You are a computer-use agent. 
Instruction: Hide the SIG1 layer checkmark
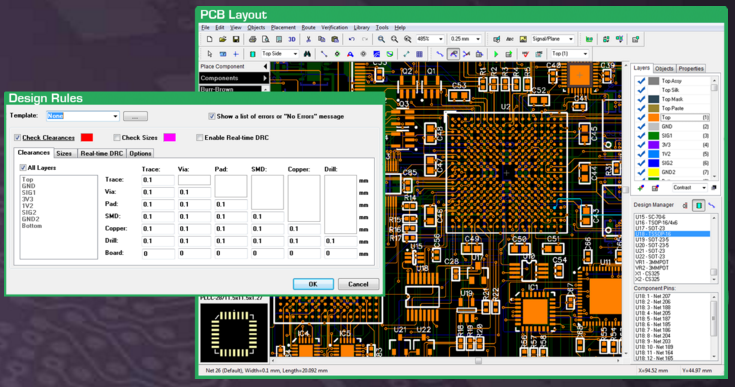click(641, 136)
